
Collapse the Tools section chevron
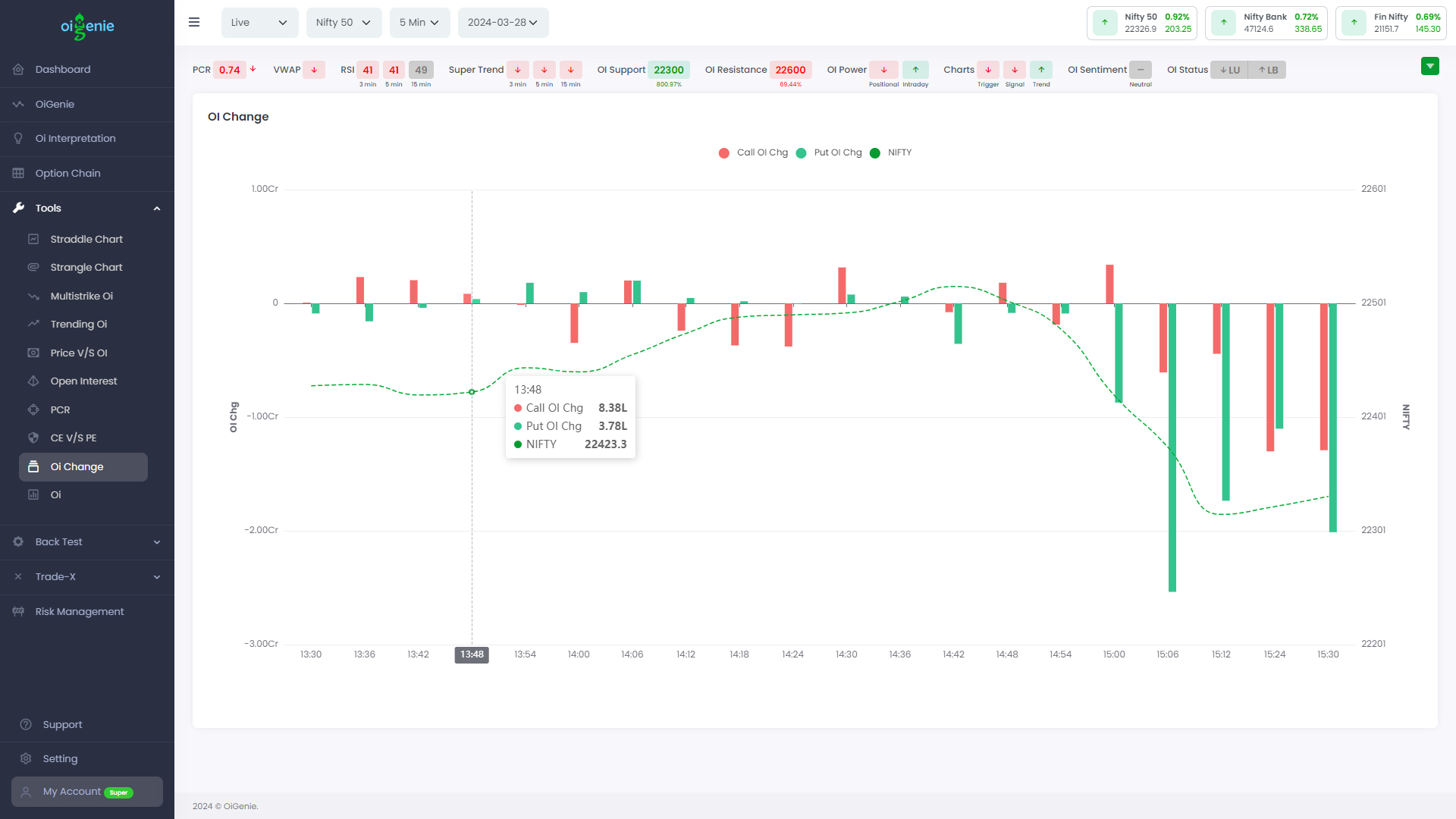(x=156, y=208)
